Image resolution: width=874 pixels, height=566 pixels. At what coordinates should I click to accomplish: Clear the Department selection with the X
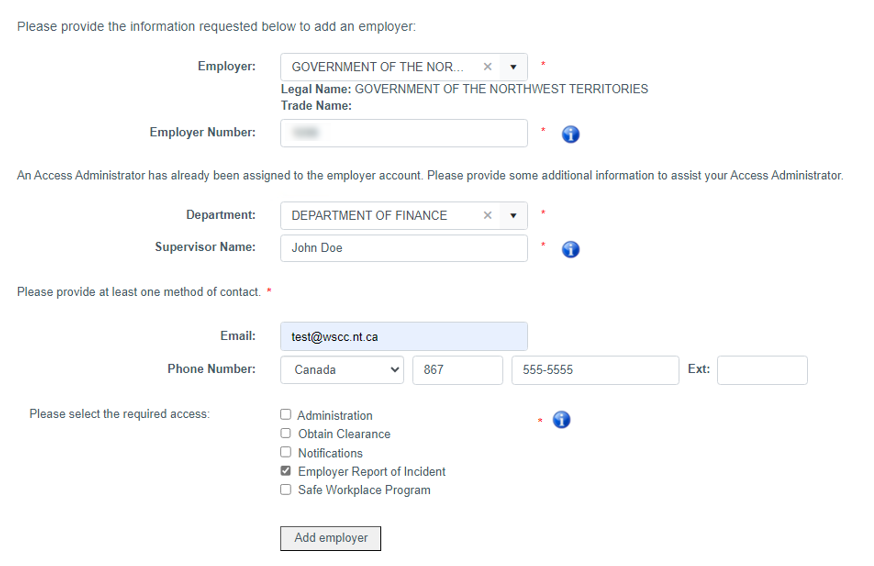487,215
